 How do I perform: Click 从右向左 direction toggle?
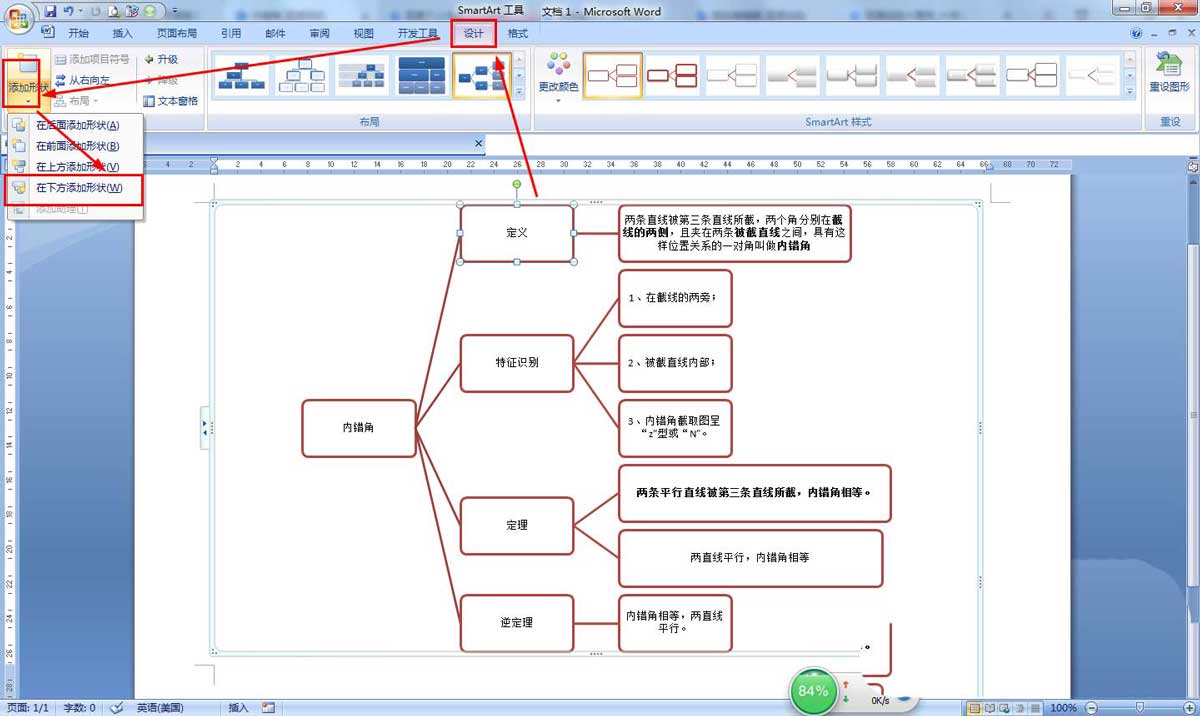point(83,80)
